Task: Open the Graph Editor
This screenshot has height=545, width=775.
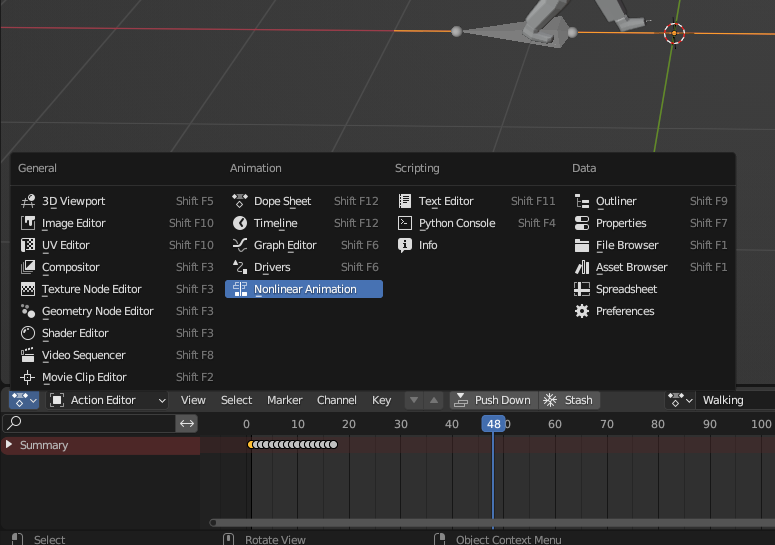Action: pyautogui.click(x=284, y=245)
